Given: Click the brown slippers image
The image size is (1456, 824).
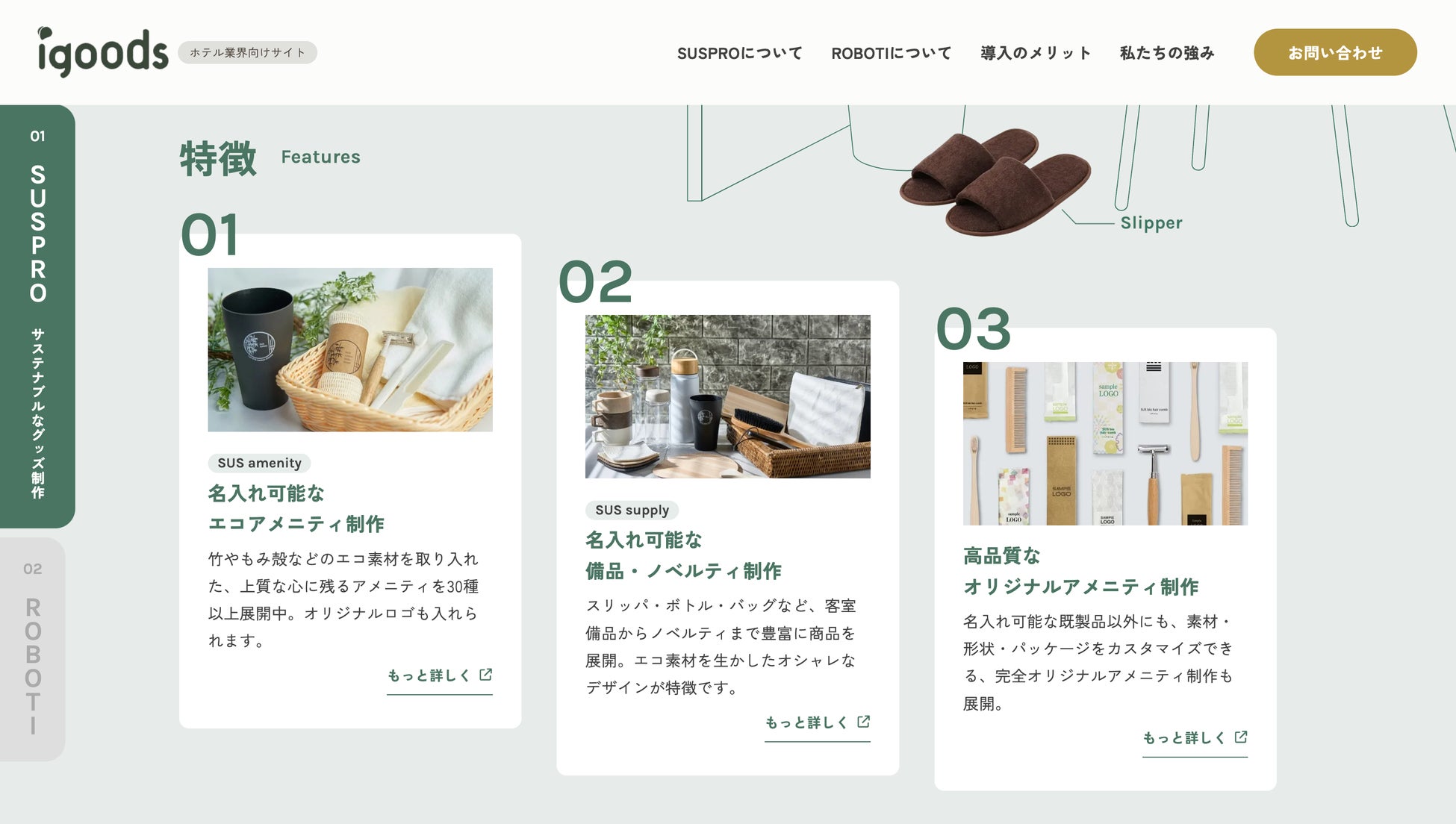Looking at the screenshot, I should 995,183.
